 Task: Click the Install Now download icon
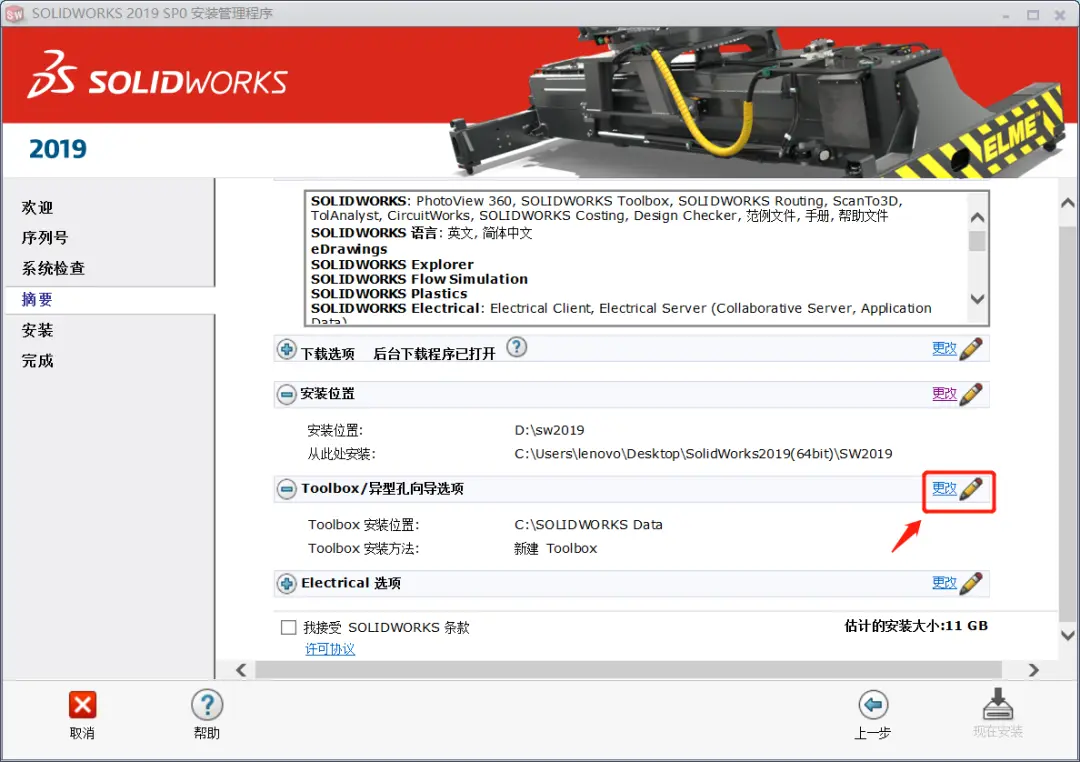(997, 703)
